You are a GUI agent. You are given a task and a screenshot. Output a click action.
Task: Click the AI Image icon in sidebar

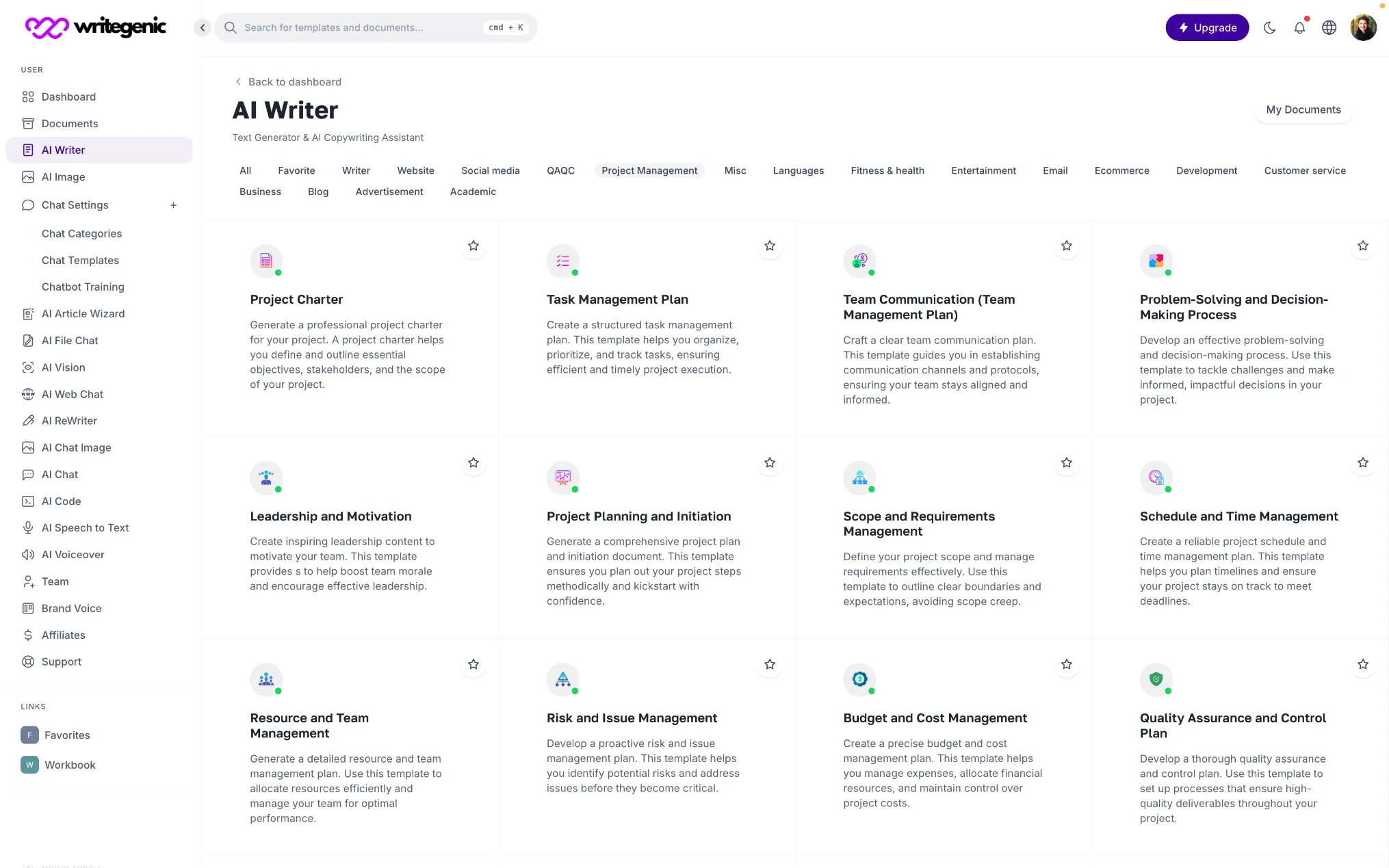[27, 177]
